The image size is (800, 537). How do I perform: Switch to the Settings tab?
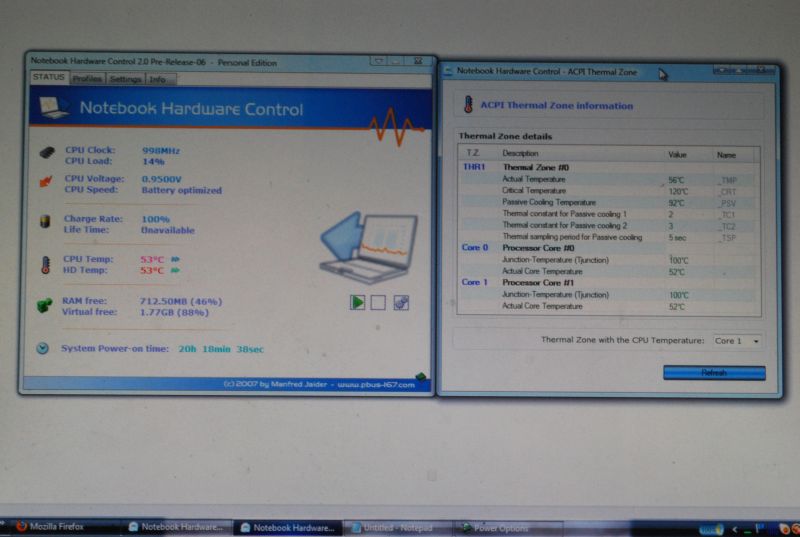point(126,79)
